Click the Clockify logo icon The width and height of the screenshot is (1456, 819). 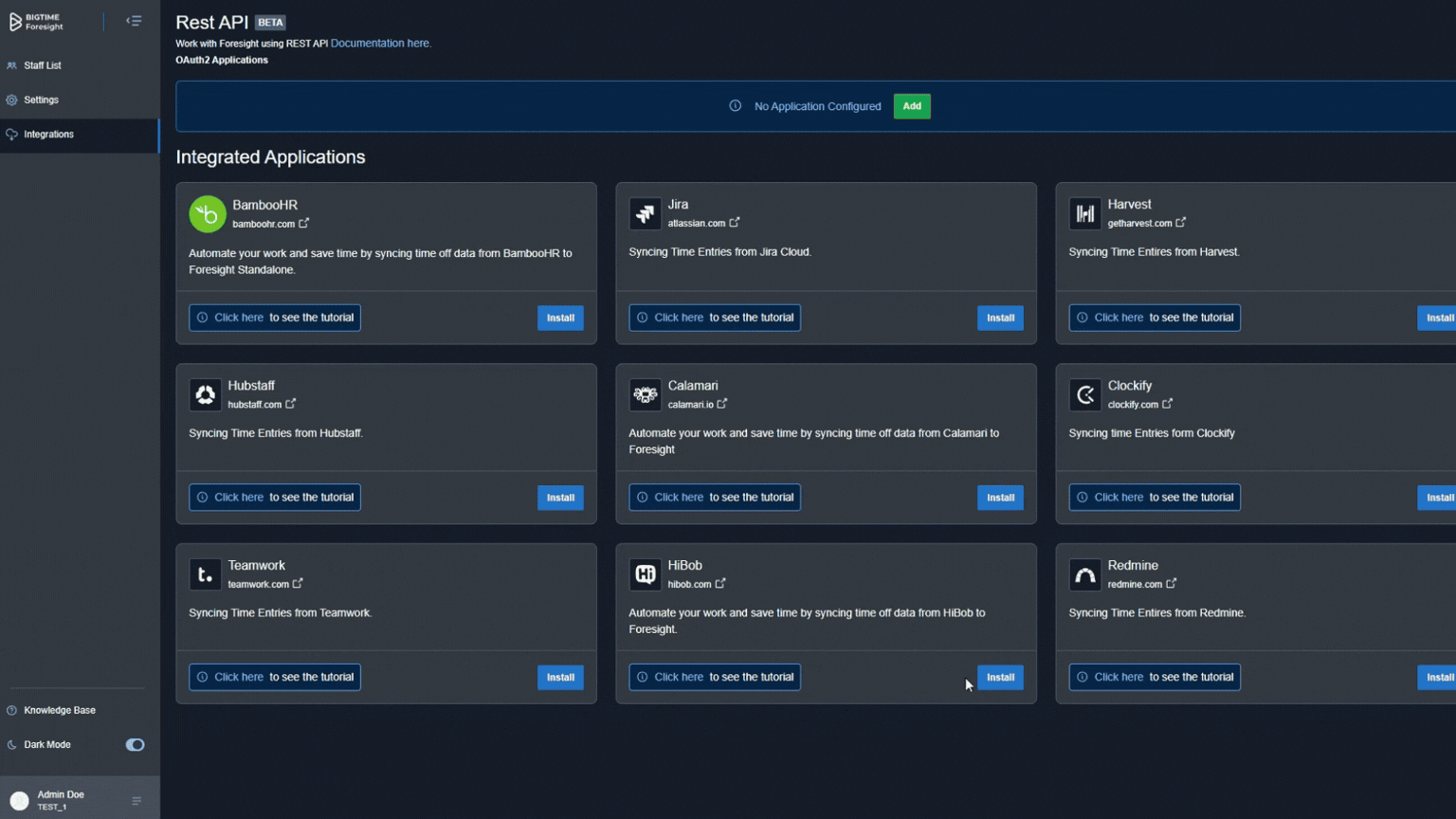(x=1085, y=395)
